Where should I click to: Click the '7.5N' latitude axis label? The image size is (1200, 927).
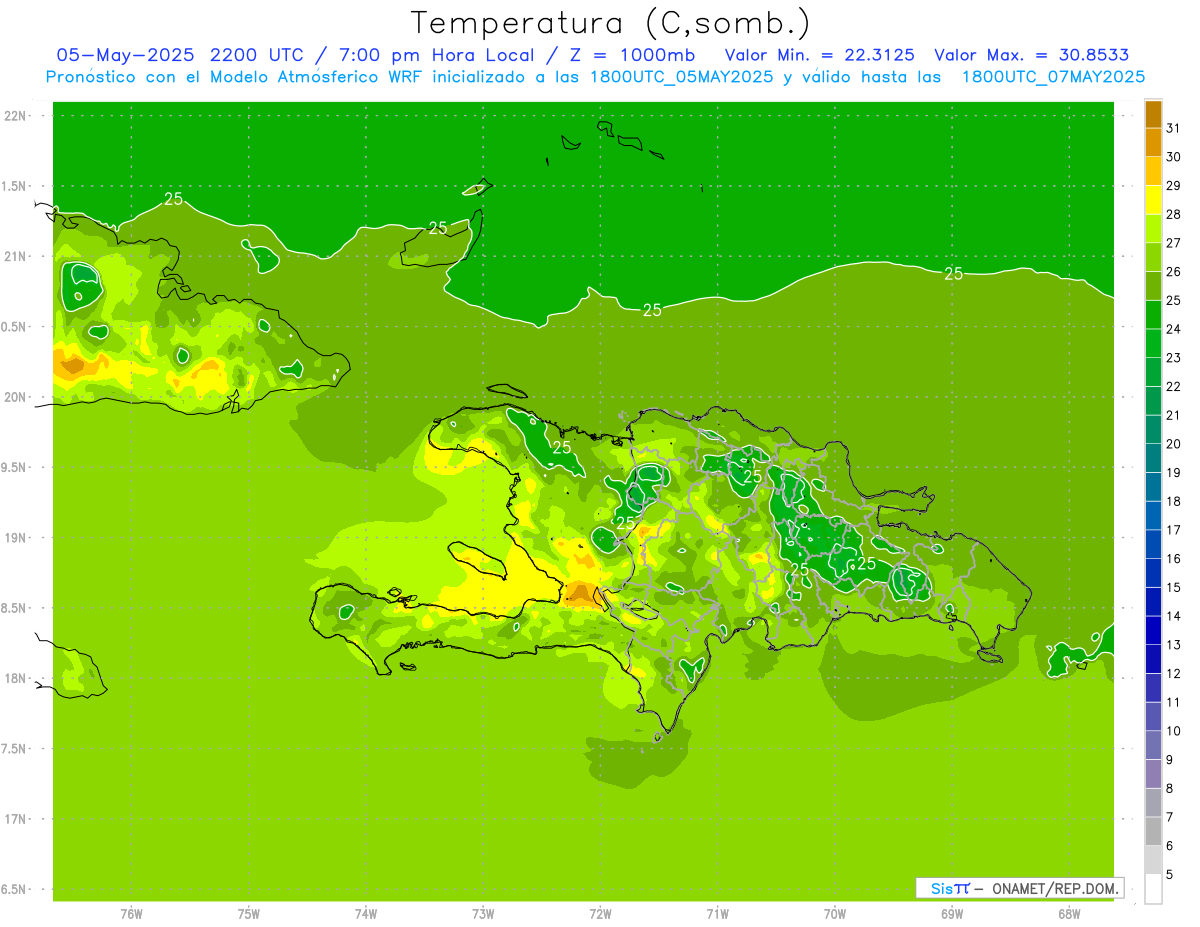coord(14,748)
